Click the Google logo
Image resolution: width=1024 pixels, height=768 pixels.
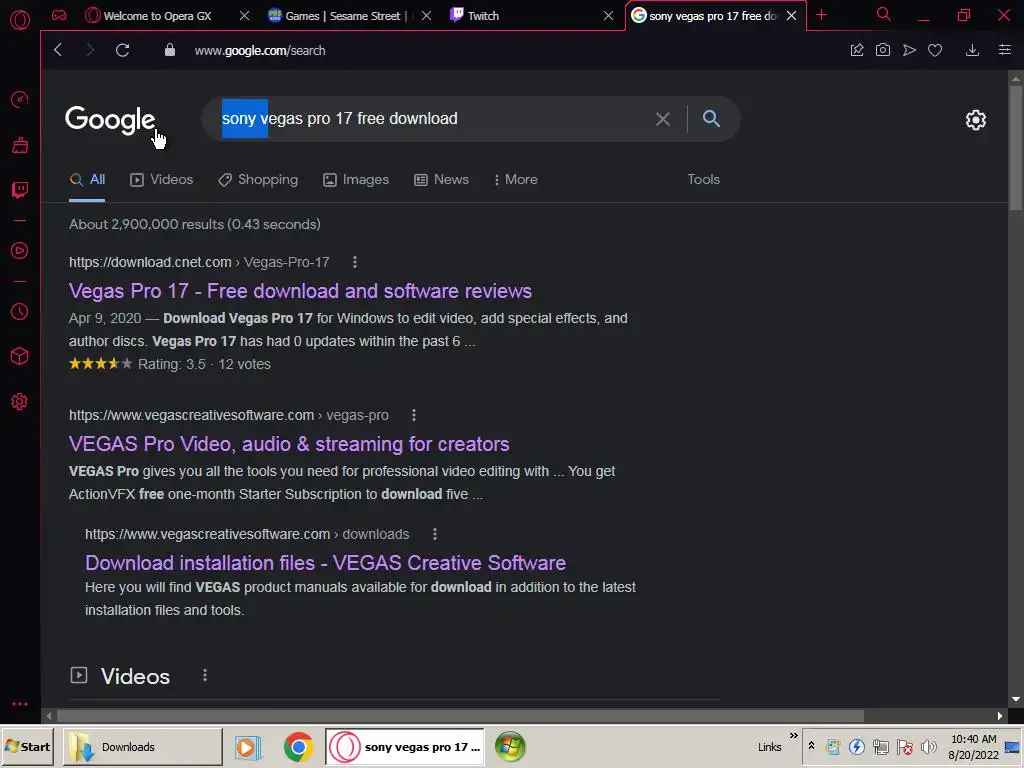110,120
